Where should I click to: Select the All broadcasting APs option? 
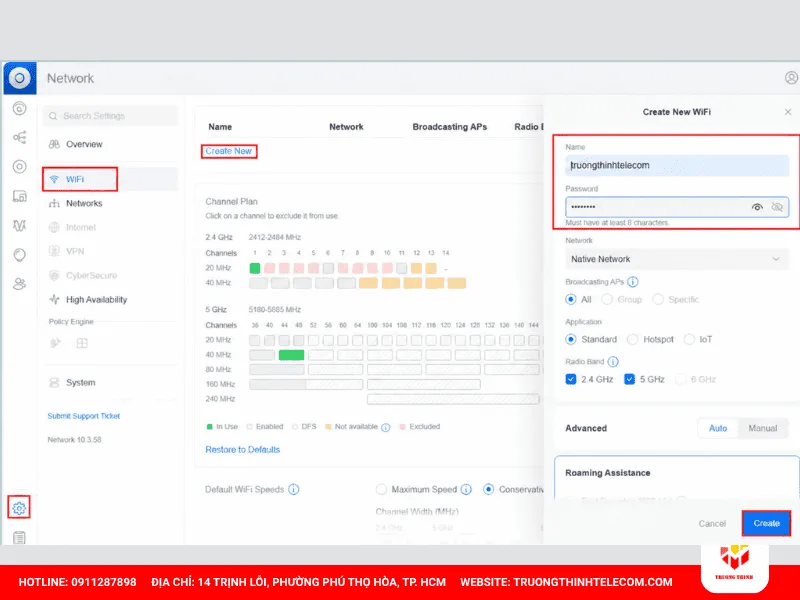pyautogui.click(x=571, y=299)
